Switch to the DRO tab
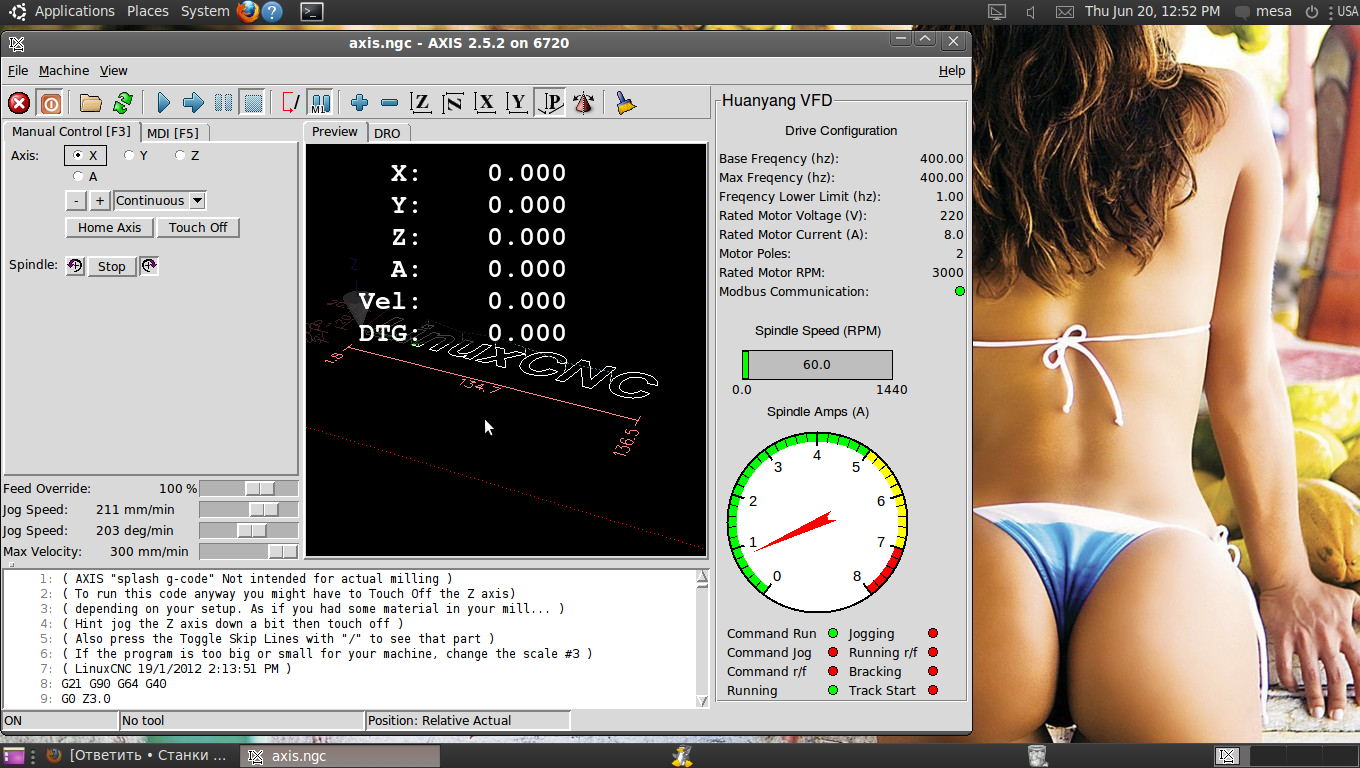The width and height of the screenshot is (1360, 768). coord(387,133)
